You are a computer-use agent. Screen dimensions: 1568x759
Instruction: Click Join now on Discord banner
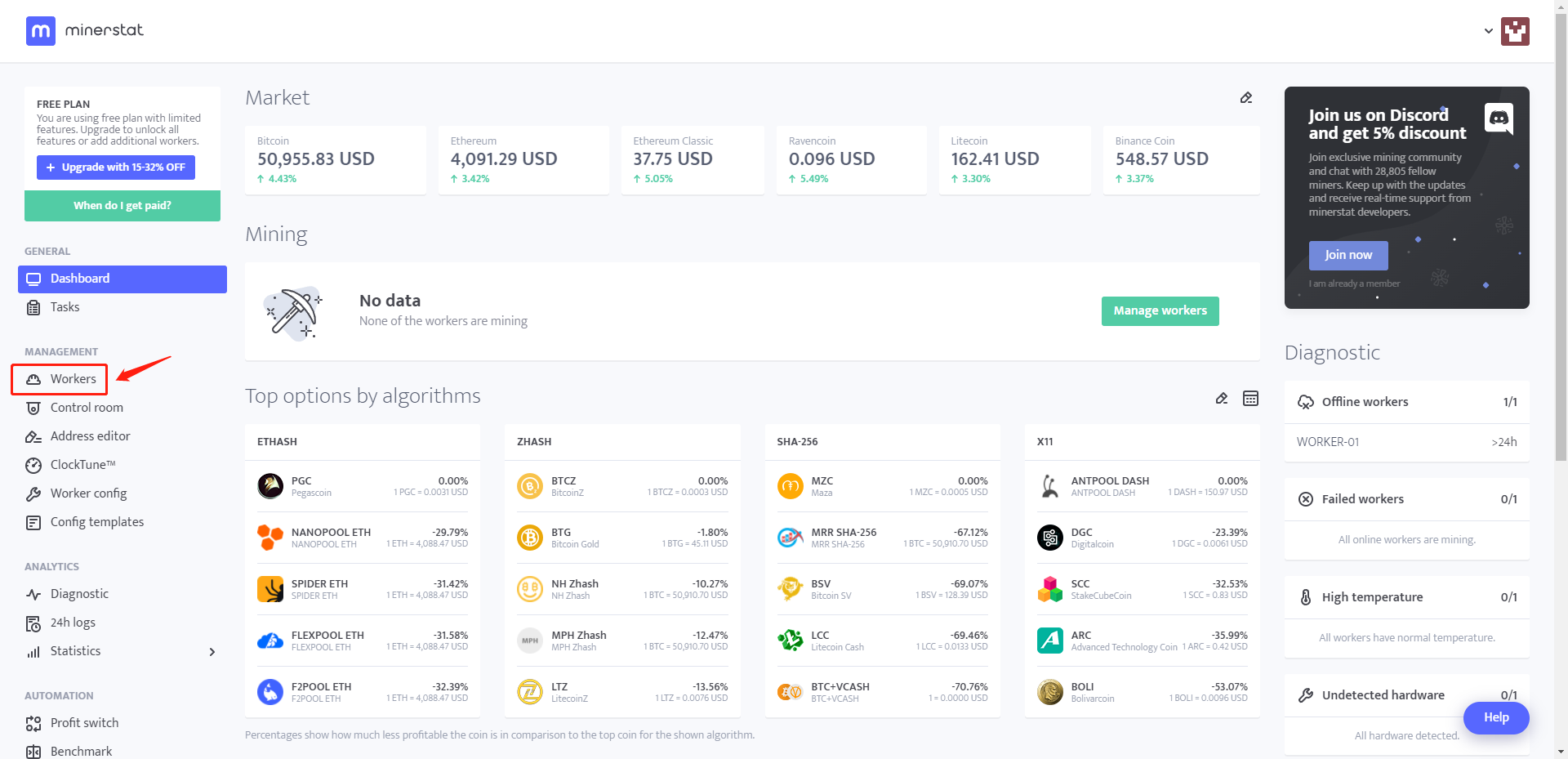click(x=1348, y=256)
